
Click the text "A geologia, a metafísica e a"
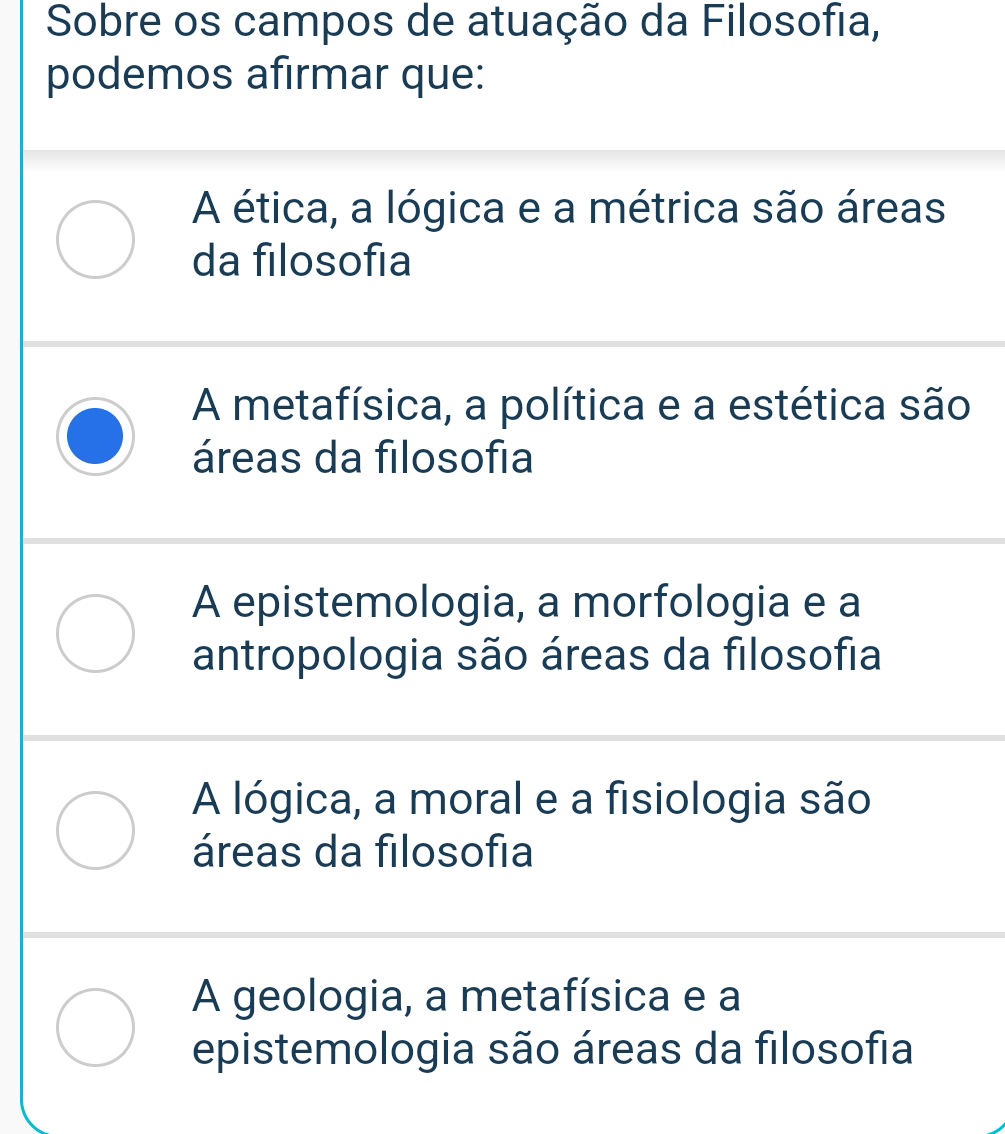click(468, 995)
